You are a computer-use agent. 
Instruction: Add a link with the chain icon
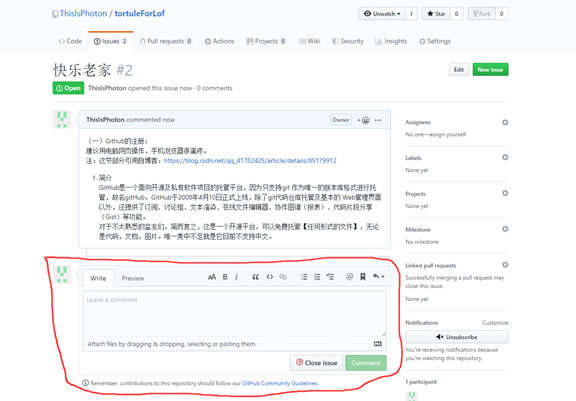click(283, 277)
